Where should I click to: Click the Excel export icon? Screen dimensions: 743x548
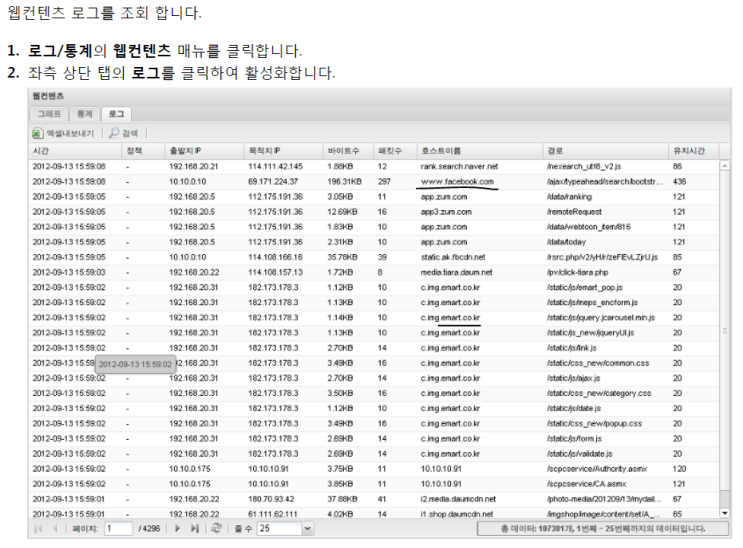(x=37, y=134)
